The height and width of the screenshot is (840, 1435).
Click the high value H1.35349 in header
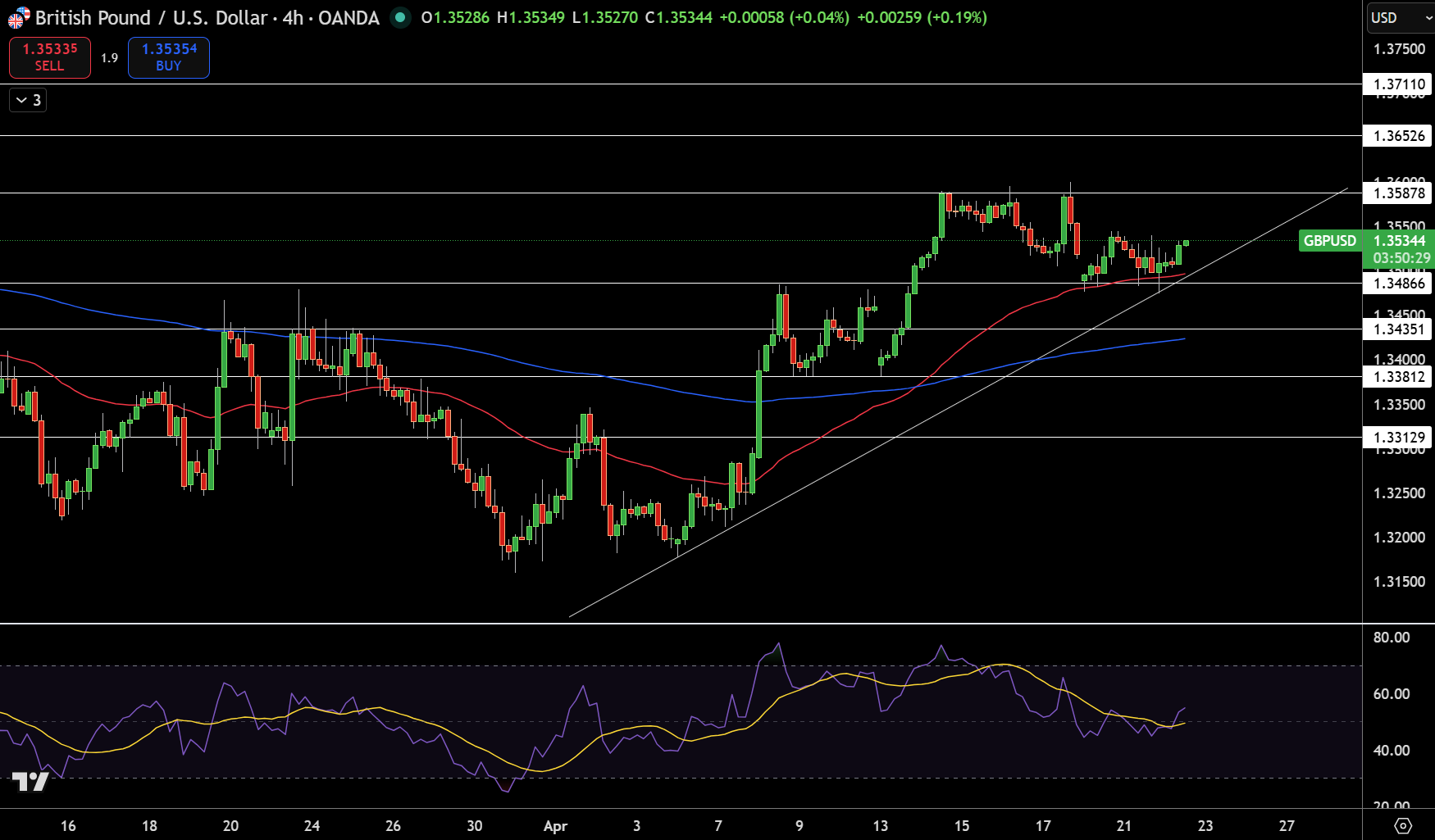point(531,17)
